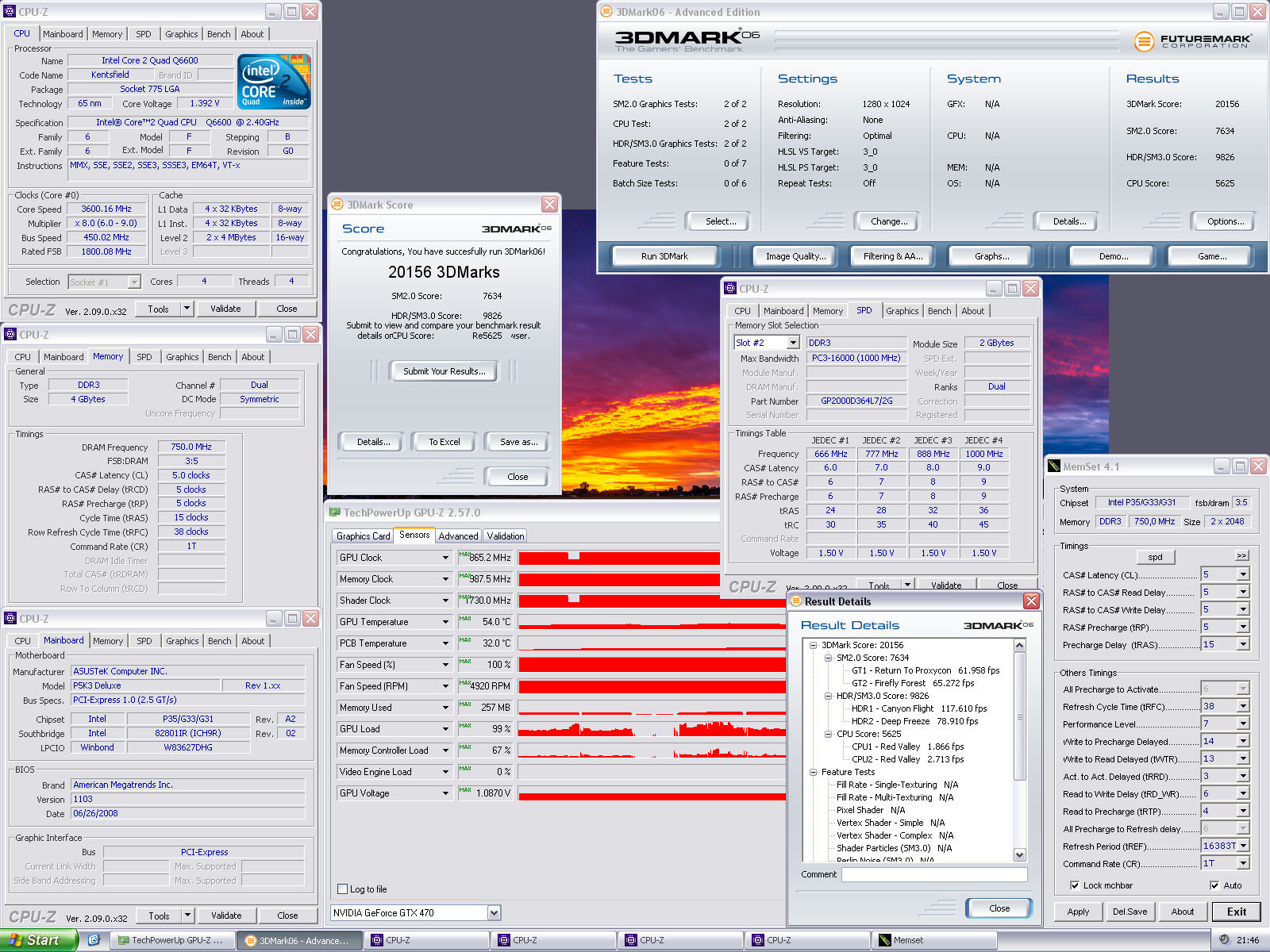Click the spd button in MemSet
Viewport: 1270px width, 952px height.
point(1155,557)
